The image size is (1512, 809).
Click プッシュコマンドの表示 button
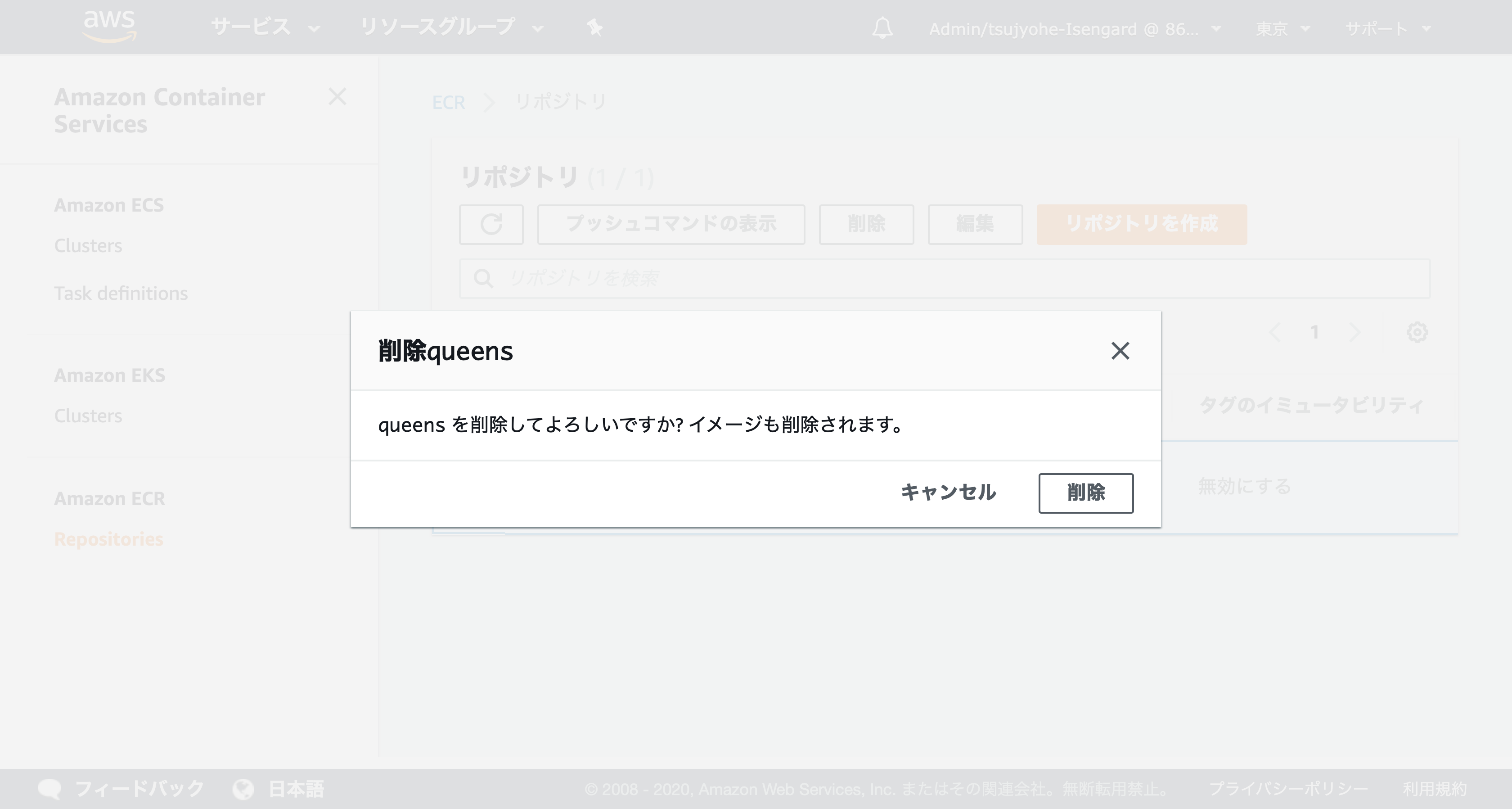(x=671, y=224)
